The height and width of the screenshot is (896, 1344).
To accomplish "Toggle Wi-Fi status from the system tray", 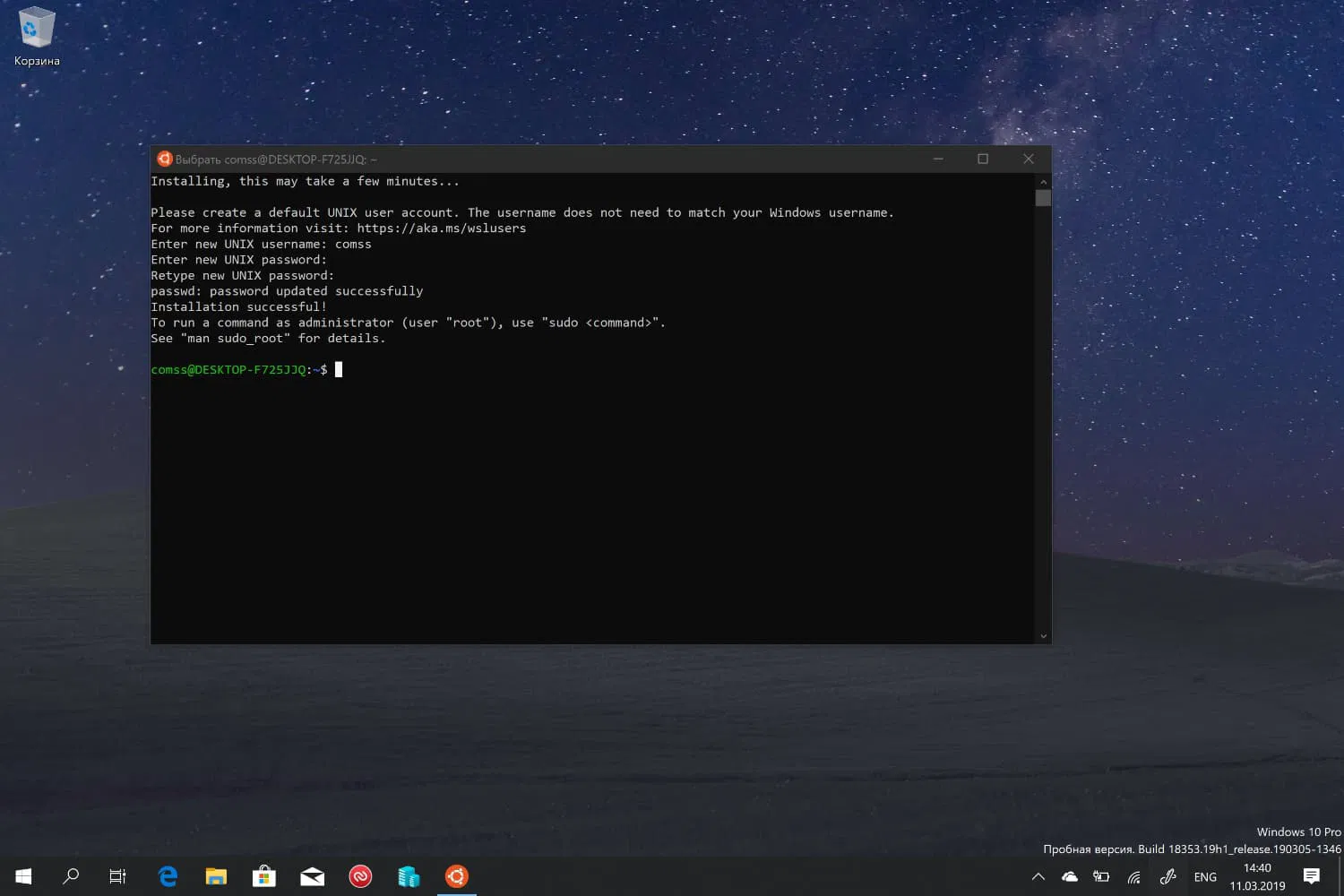I will (x=1133, y=876).
